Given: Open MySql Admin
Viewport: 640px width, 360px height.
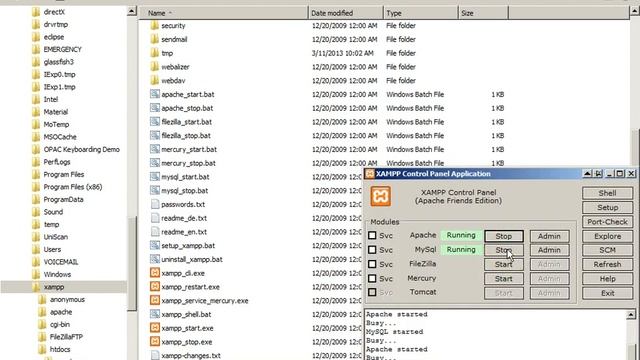Looking at the screenshot, I should (549, 250).
